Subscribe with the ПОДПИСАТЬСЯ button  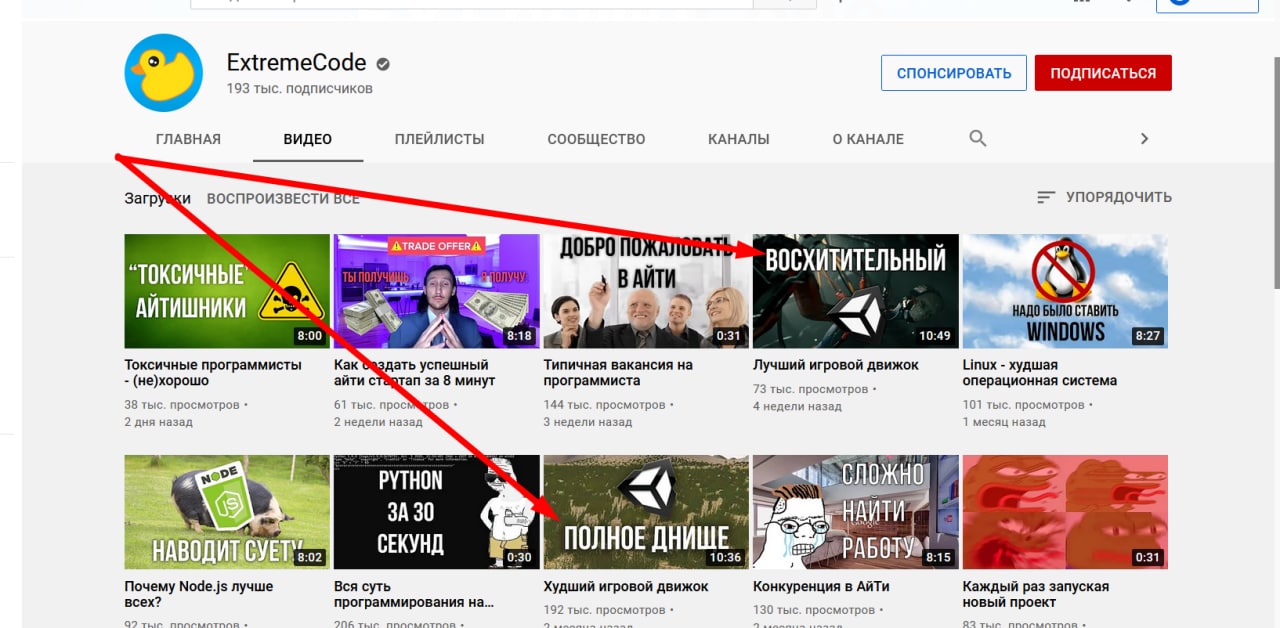[x=1103, y=73]
